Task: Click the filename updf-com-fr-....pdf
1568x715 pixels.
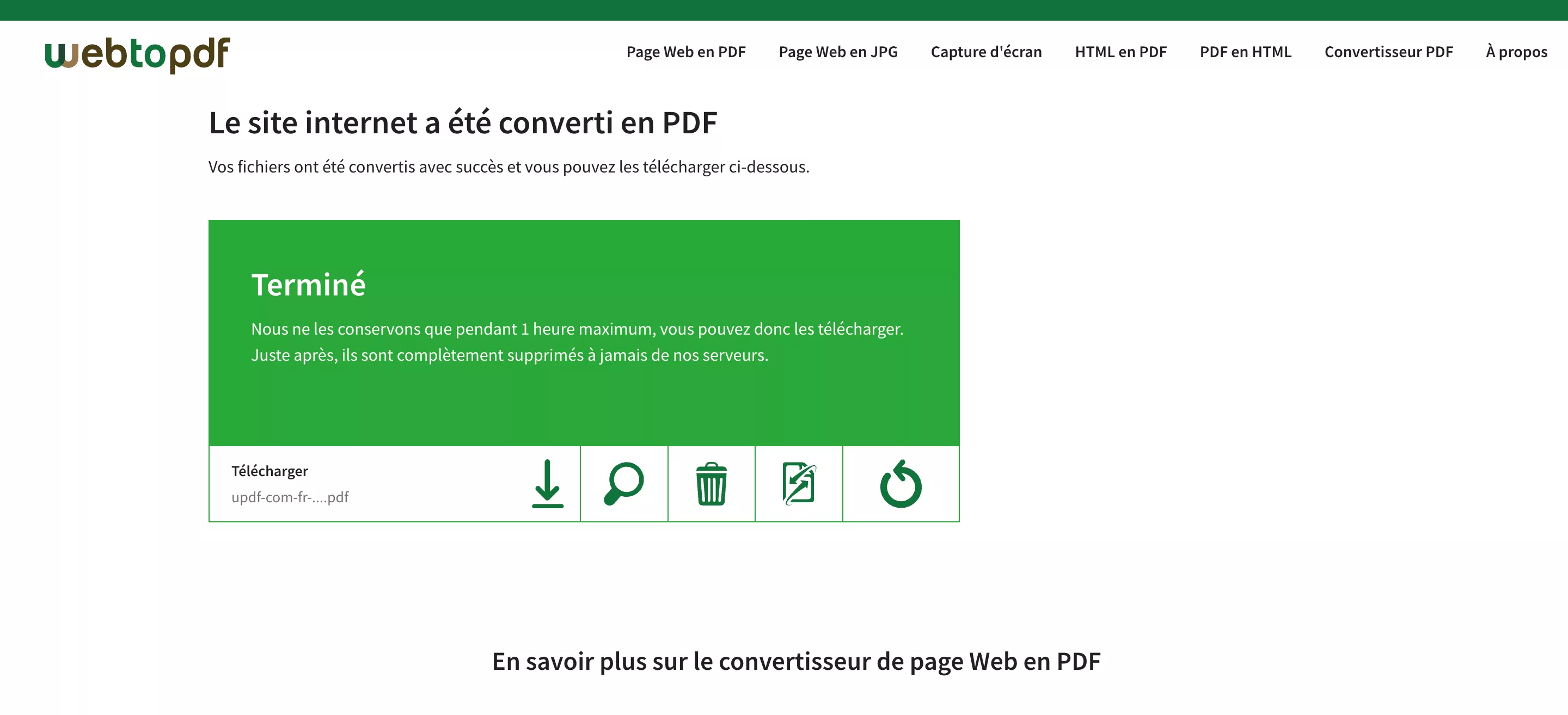Action: pyautogui.click(x=290, y=497)
